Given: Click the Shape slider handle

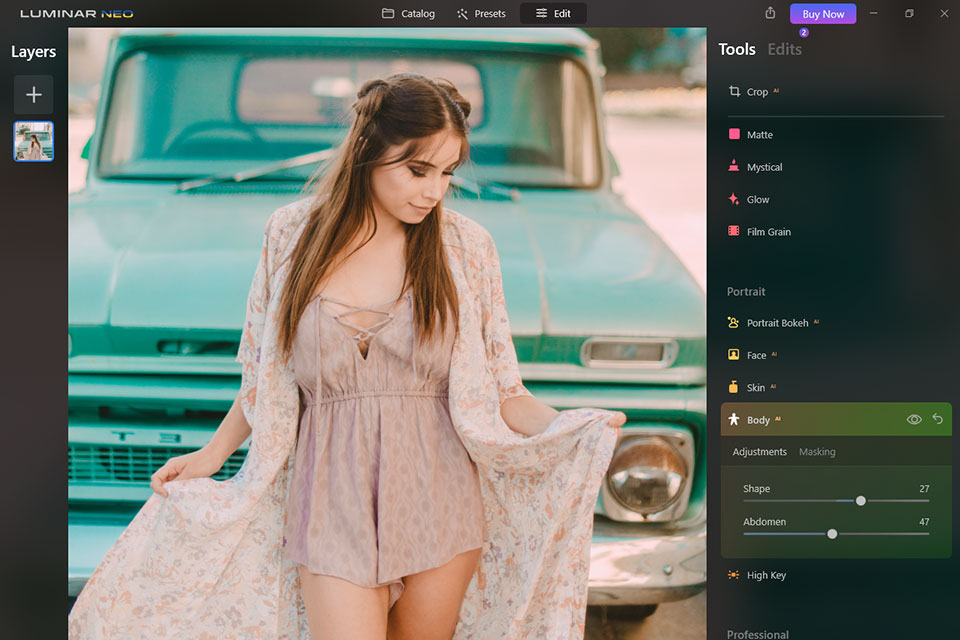Looking at the screenshot, I should (x=861, y=501).
